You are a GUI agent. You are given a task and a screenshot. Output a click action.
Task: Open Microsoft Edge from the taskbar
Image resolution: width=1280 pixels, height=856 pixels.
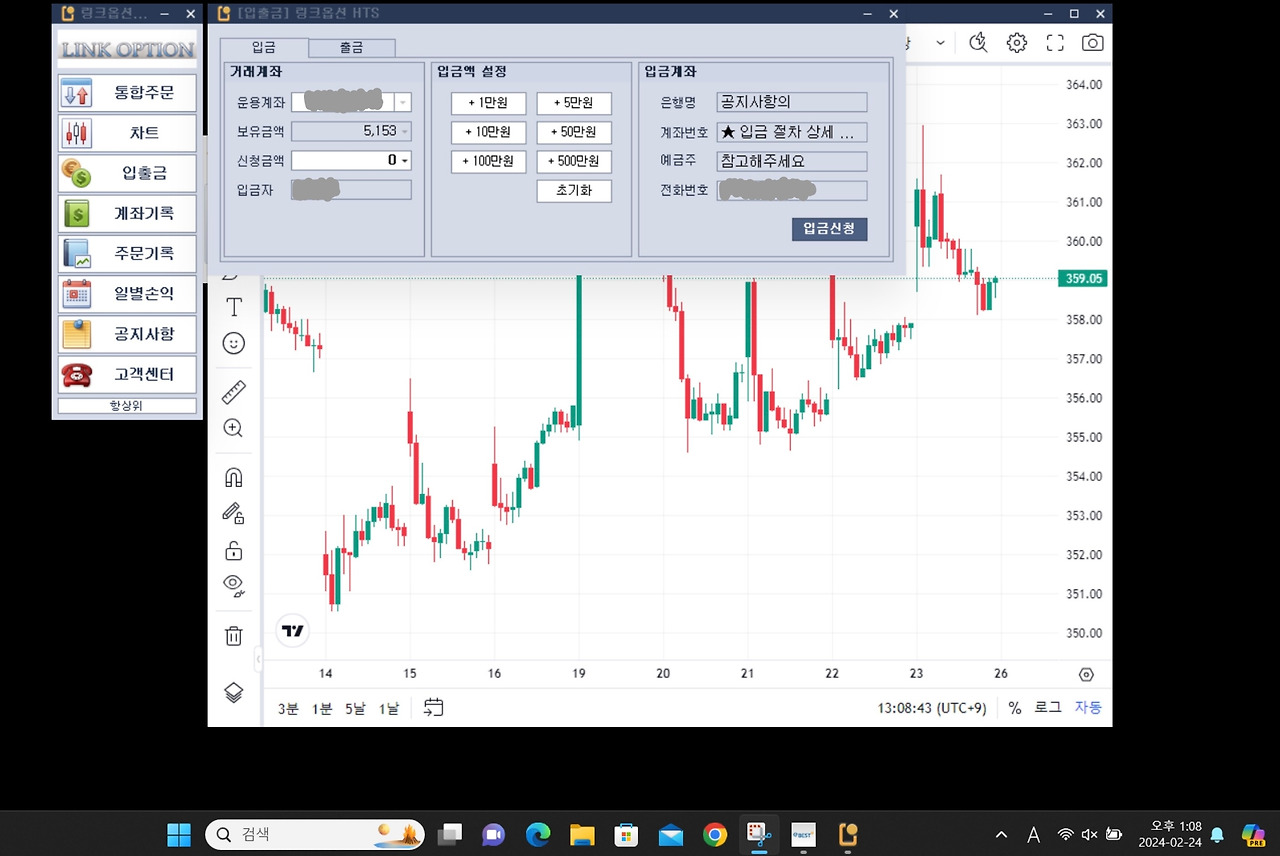coord(538,834)
